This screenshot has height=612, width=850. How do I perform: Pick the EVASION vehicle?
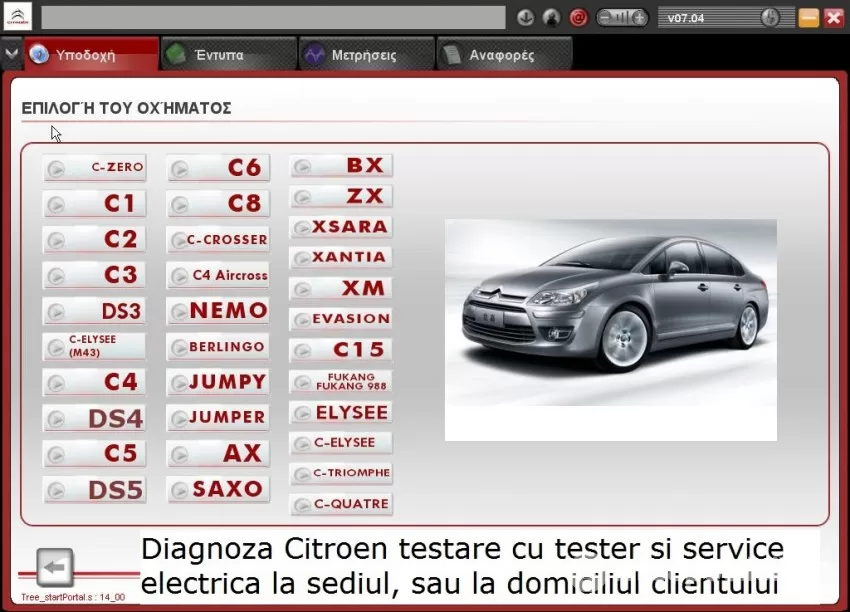point(342,319)
